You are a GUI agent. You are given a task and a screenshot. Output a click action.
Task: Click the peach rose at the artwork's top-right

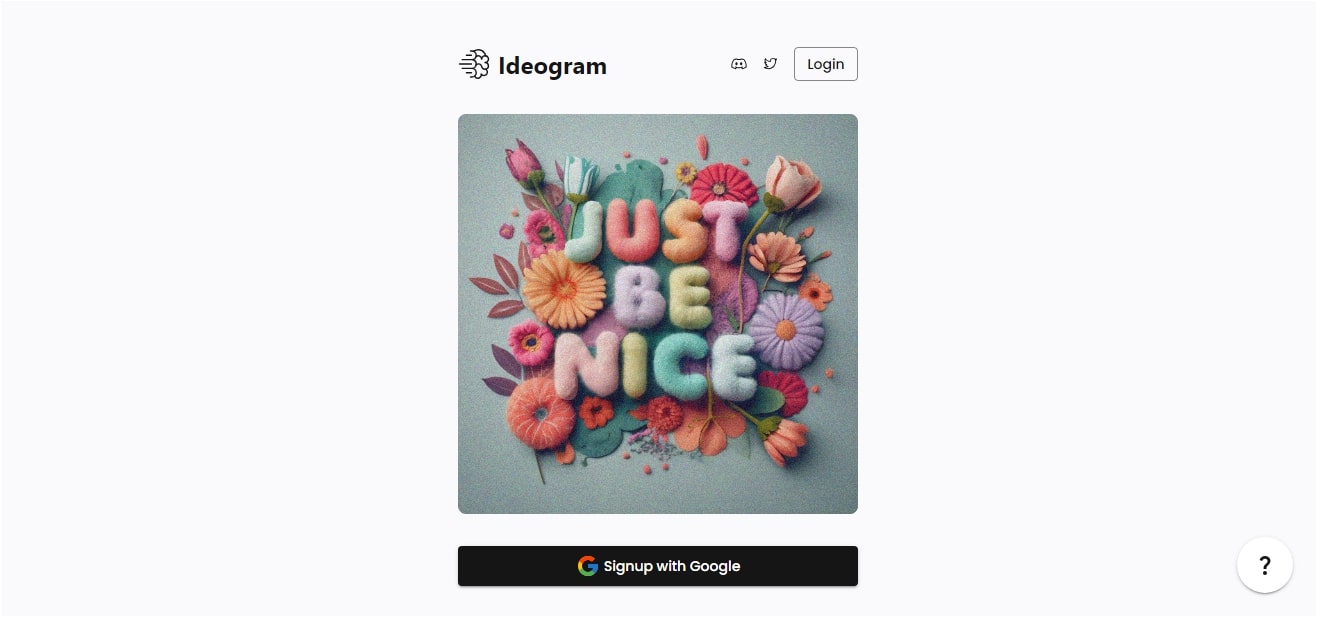click(793, 183)
